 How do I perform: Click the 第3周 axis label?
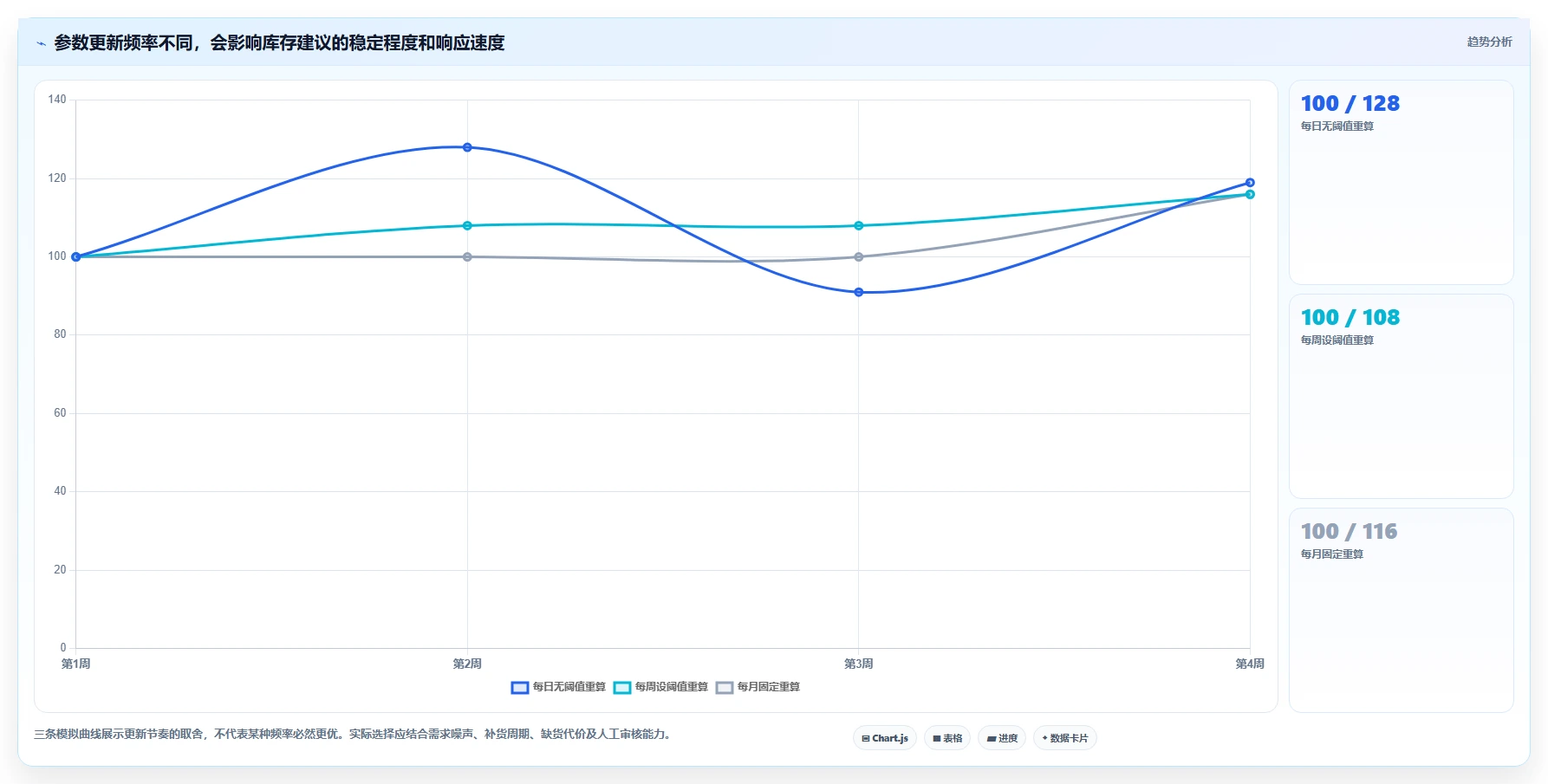(859, 664)
